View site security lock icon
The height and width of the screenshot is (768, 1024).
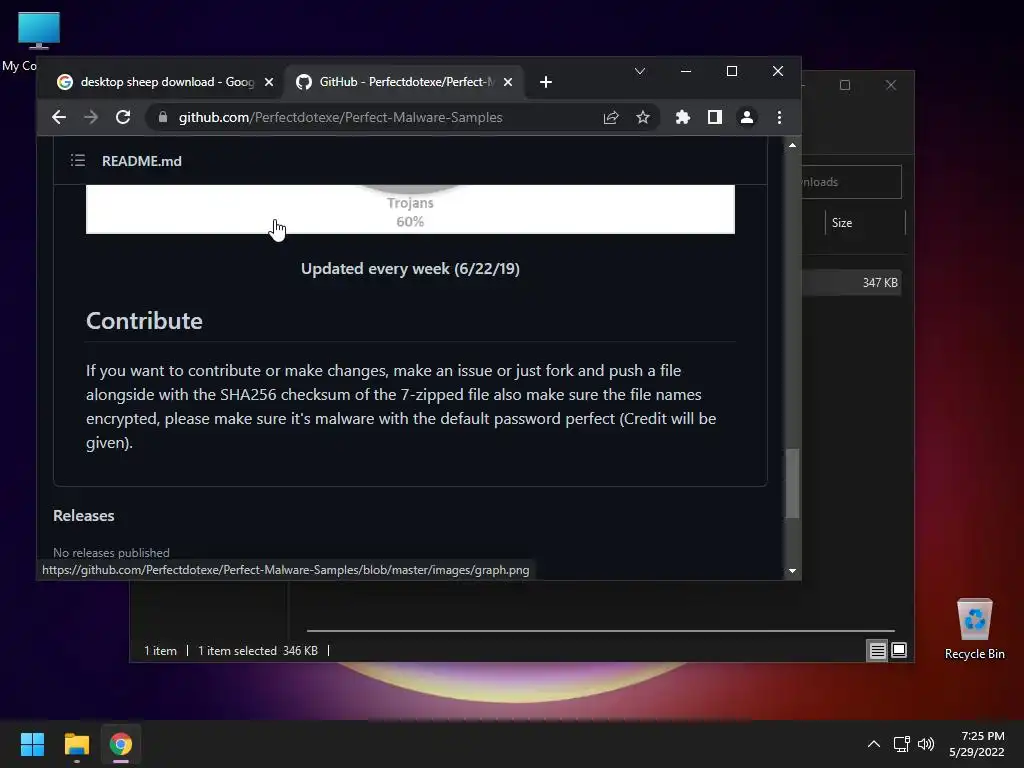(163, 118)
